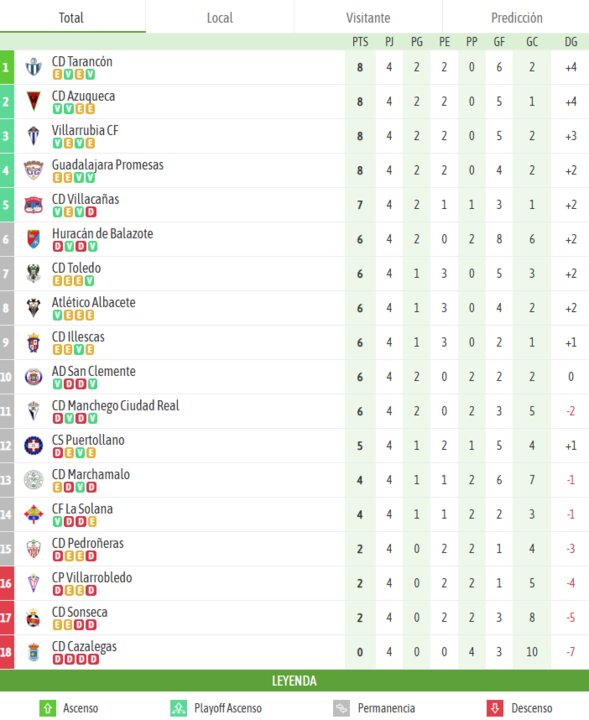Click the CD Cazalegas team crest
The height and width of the screenshot is (720, 589).
(x=34, y=652)
